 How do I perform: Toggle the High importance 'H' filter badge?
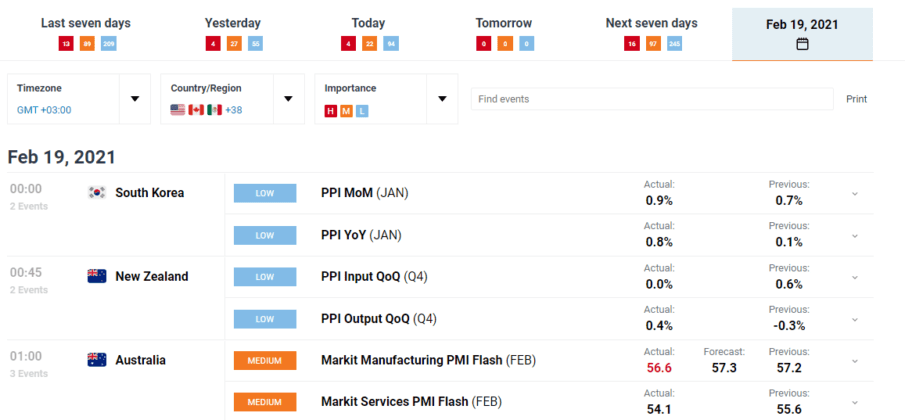331,110
